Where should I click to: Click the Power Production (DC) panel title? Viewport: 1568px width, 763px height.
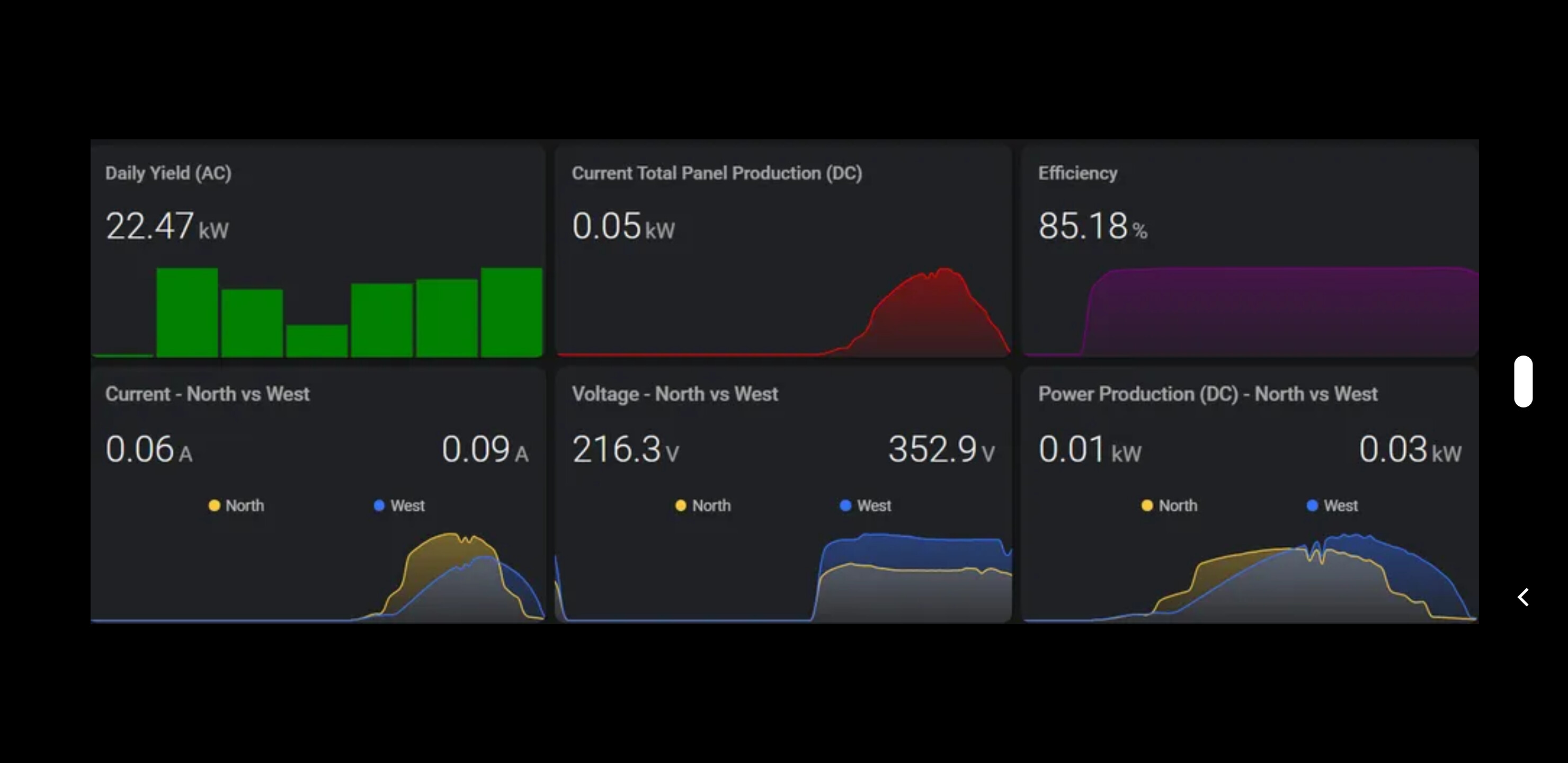(1207, 394)
